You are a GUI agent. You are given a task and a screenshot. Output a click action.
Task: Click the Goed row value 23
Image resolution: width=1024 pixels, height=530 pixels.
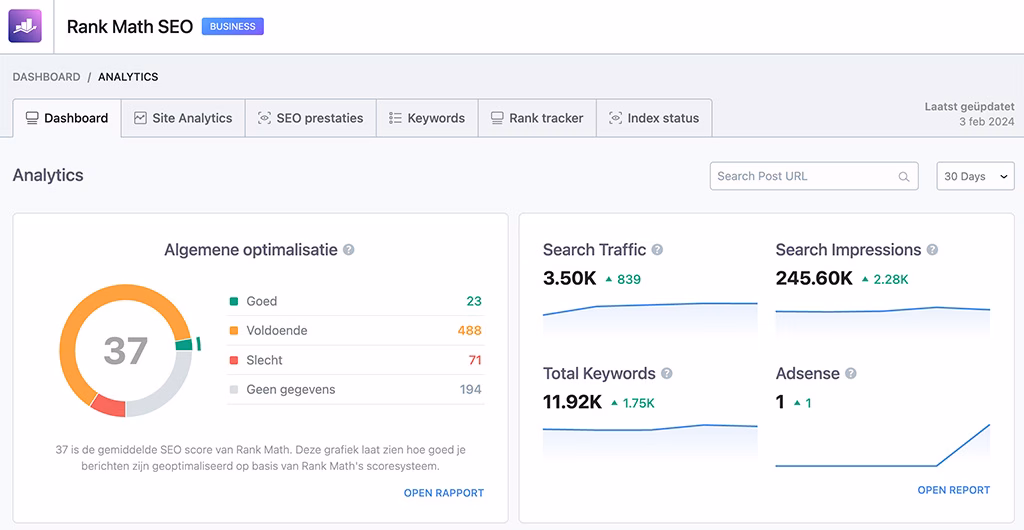473,302
